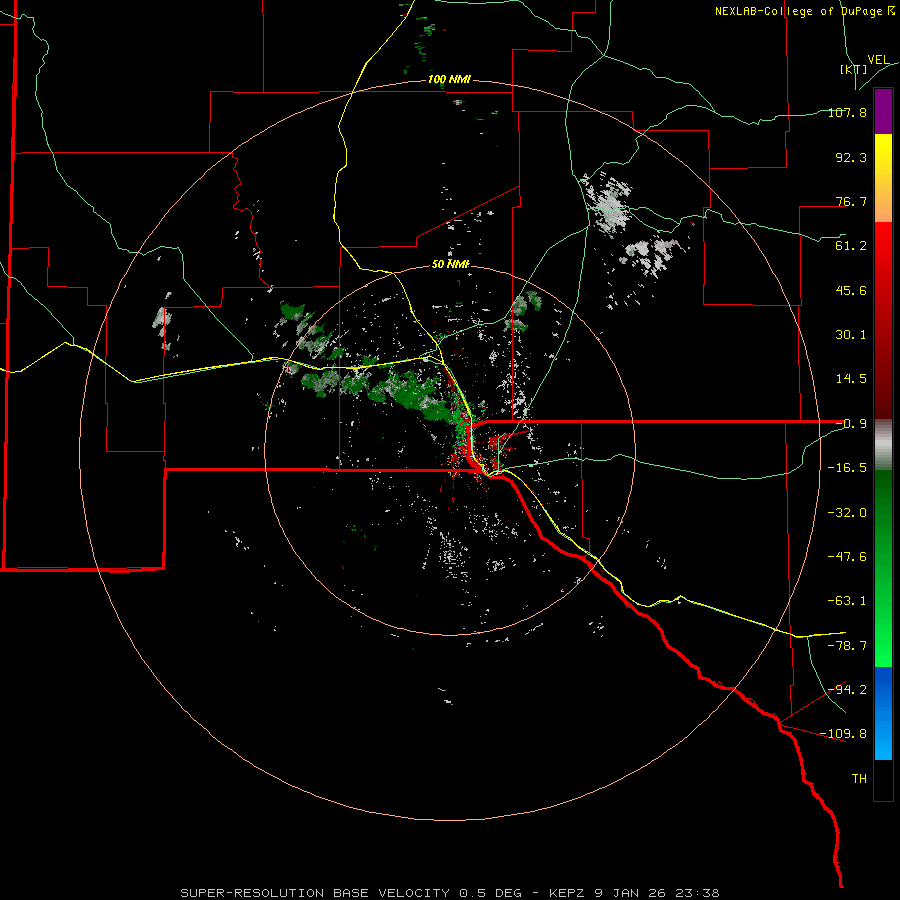Click the 61.2 velocity scale value

851,246
